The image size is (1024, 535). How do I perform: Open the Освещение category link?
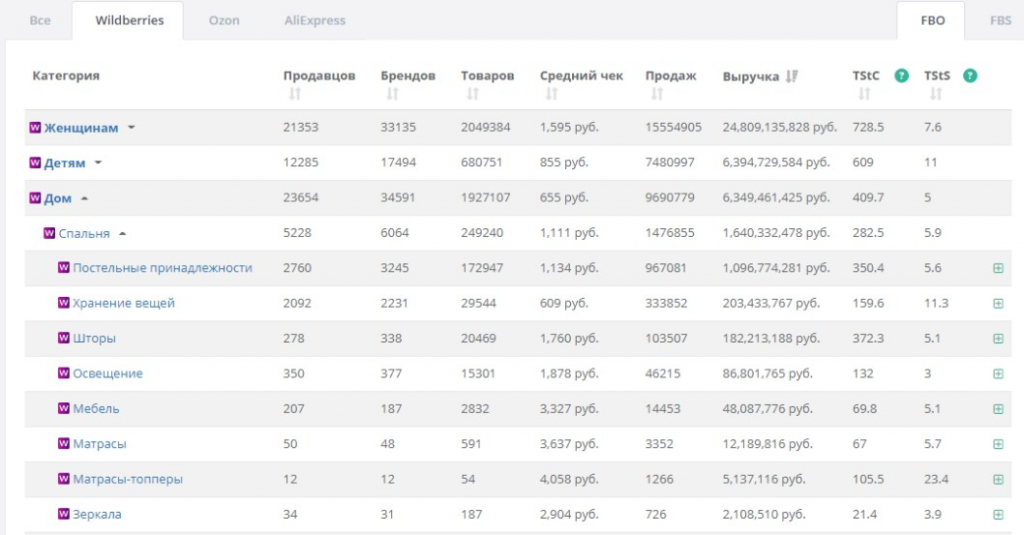click(x=107, y=373)
